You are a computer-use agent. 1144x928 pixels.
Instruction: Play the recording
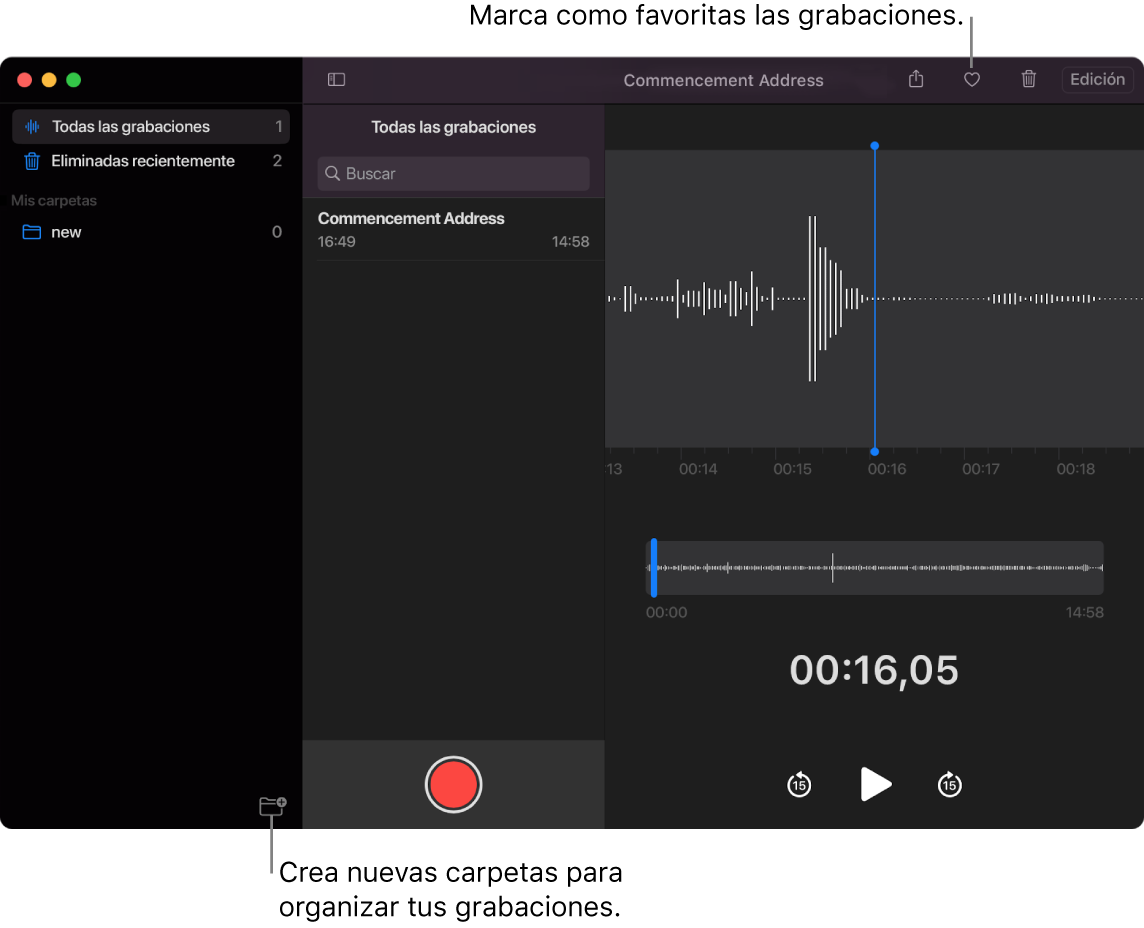[x=875, y=784]
